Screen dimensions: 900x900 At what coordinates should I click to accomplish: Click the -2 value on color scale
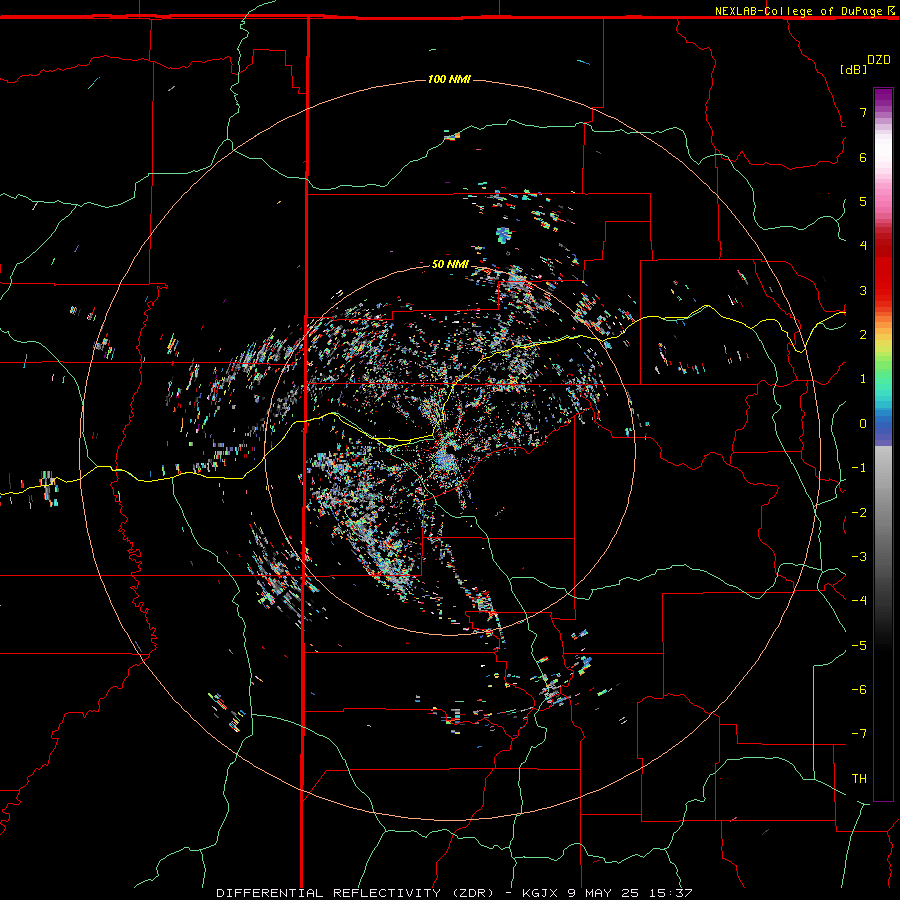click(859, 513)
